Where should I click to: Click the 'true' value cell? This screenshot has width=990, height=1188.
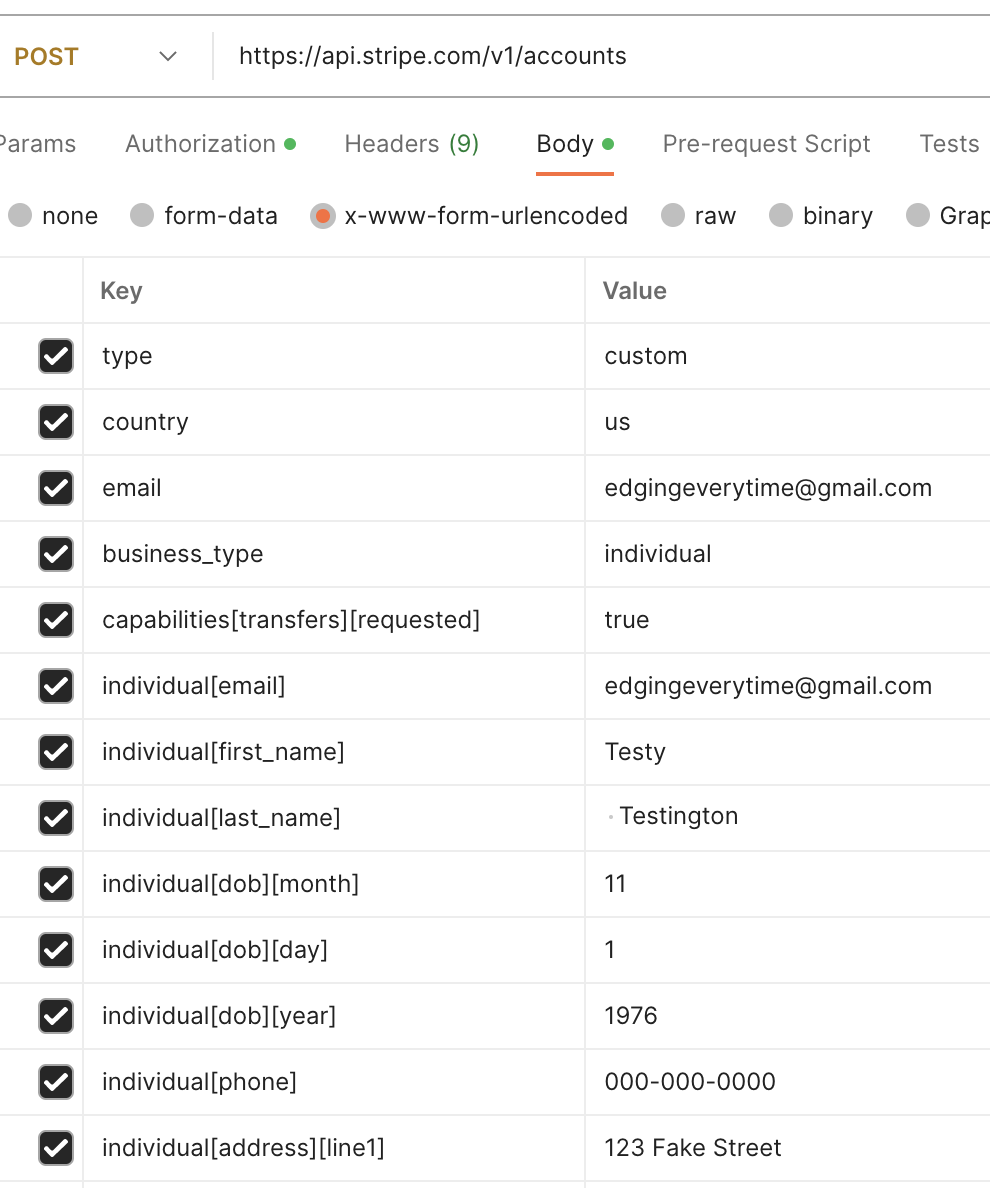788,620
